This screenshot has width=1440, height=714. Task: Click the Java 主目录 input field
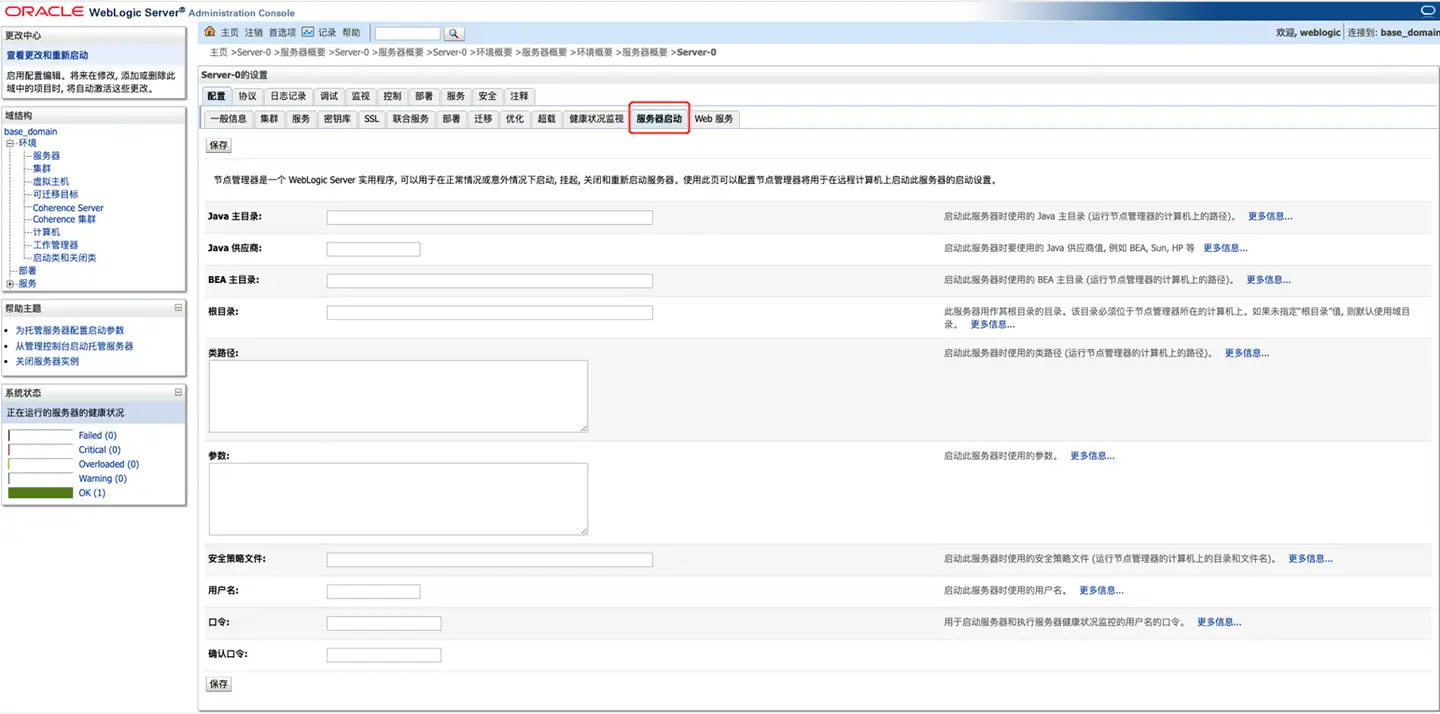pyautogui.click(x=489, y=217)
